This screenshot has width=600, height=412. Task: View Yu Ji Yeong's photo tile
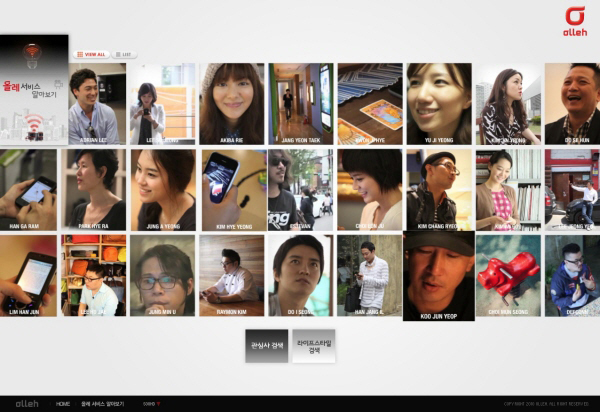pyautogui.click(x=438, y=104)
